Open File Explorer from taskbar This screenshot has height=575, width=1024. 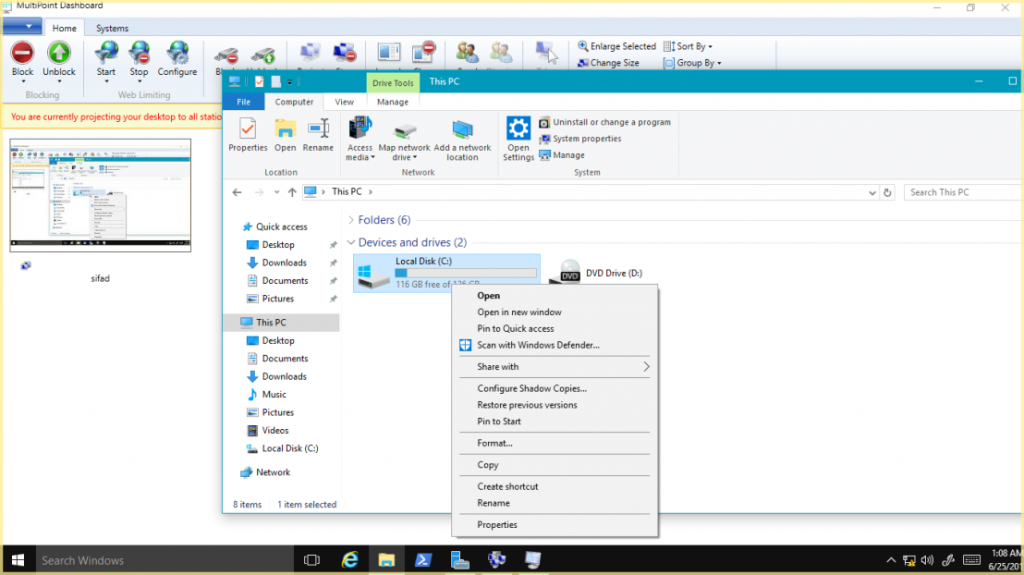(387, 560)
